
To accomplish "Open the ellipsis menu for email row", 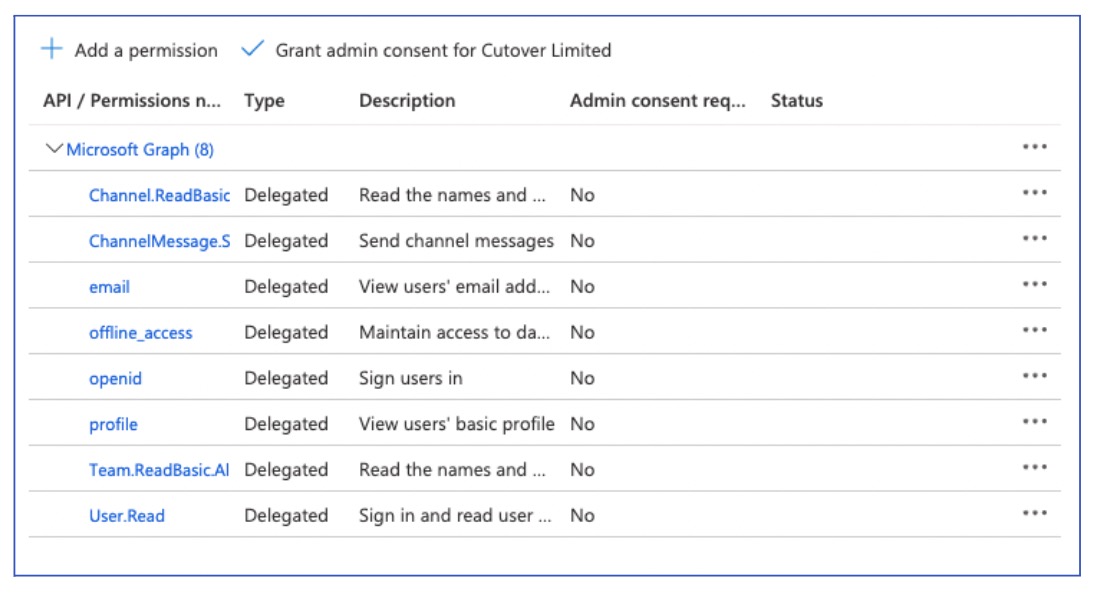I will point(1035,285).
